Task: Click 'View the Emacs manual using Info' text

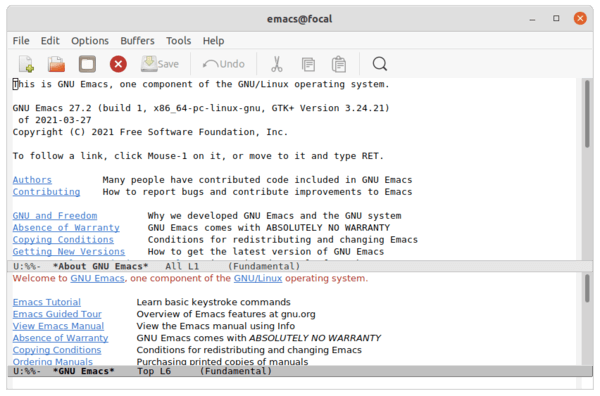Action: coord(216,326)
